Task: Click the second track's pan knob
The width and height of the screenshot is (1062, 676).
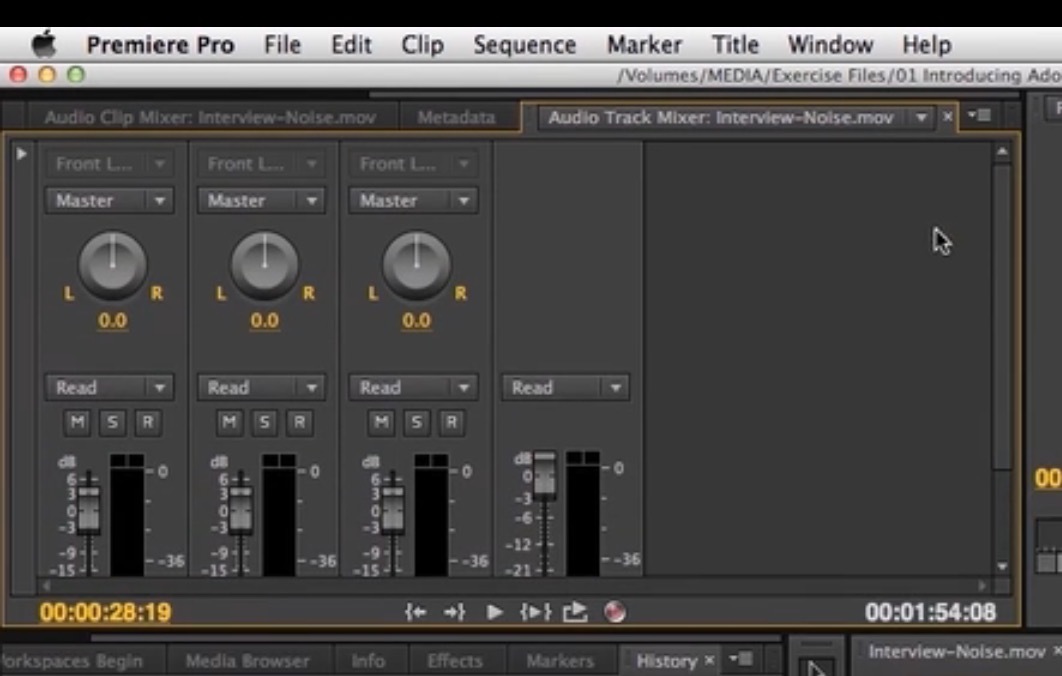Action: 264,266
